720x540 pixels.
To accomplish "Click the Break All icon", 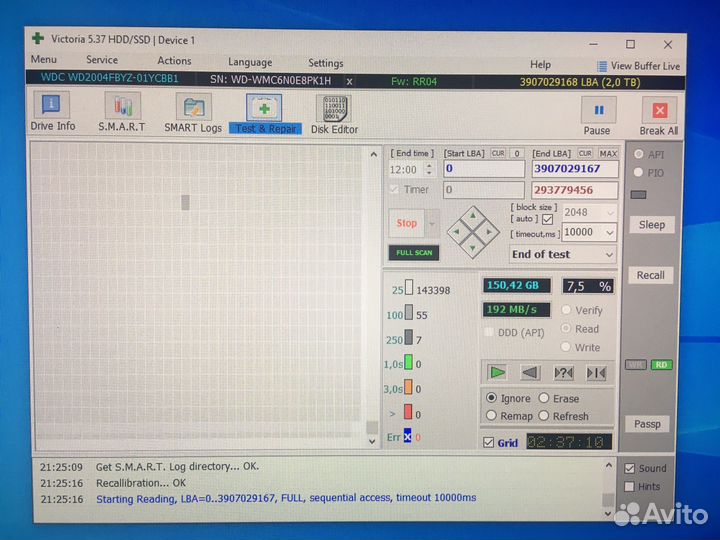I will tap(658, 115).
